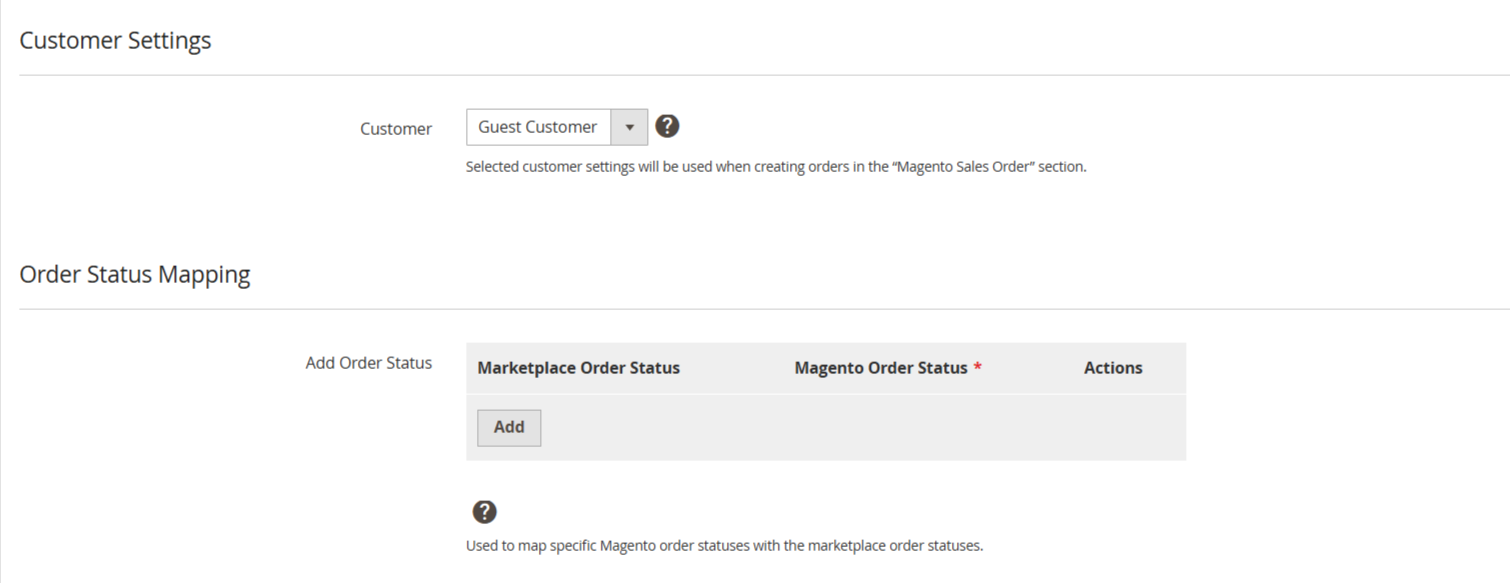Click the divider line under Order Status Mapping

(760, 309)
